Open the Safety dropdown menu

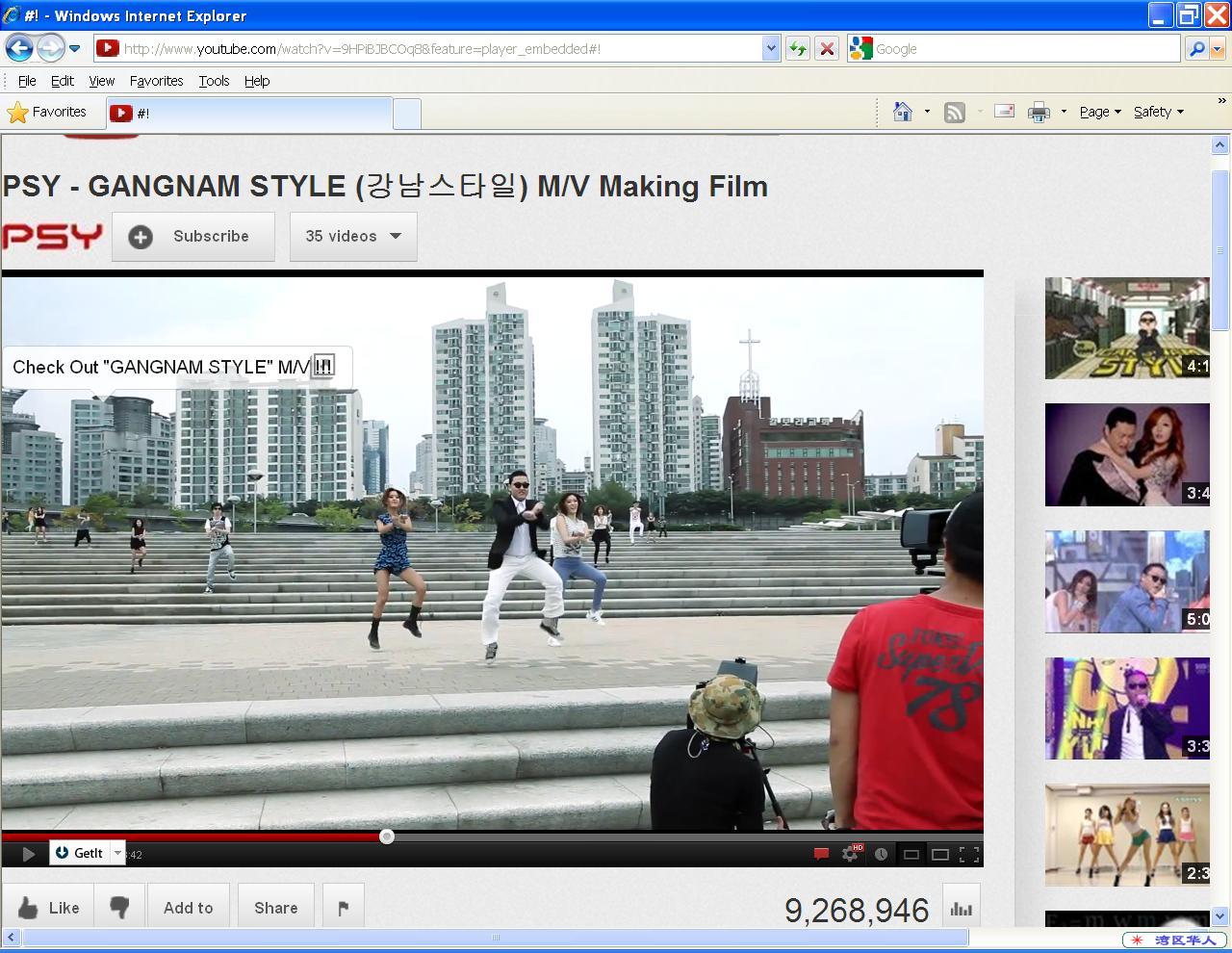(x=1159, y=112)
